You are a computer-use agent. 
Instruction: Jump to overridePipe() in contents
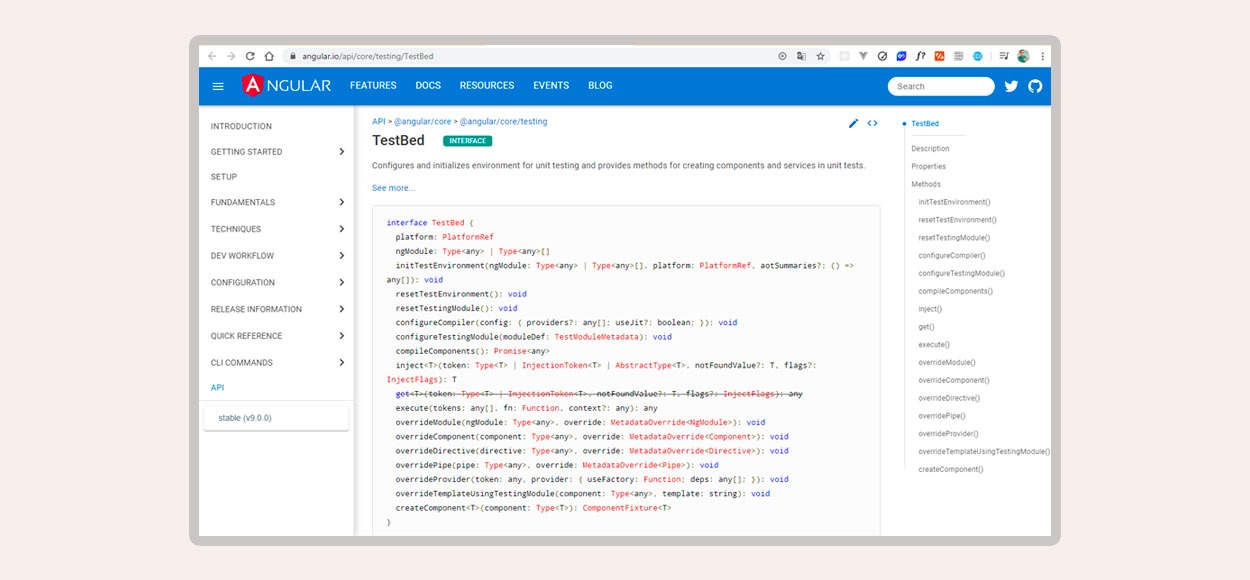tap(941, 416)
